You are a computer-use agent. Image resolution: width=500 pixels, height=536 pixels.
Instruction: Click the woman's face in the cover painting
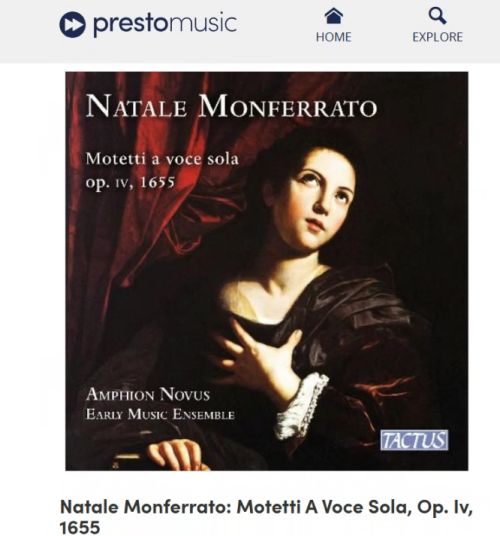click(x=318, y=202)
